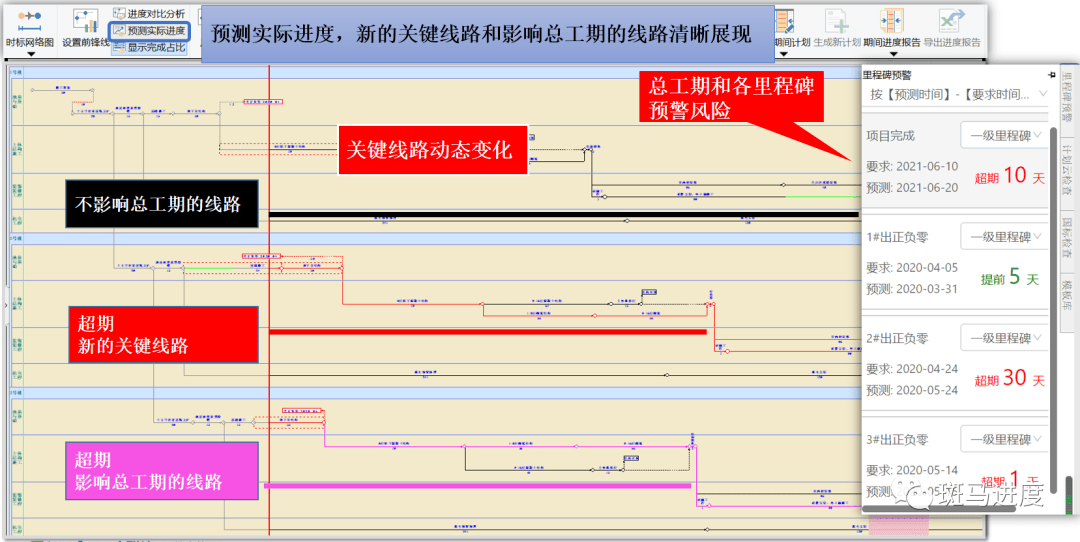1080x542 pixels.
Task: Click the red progress front line marker
Action: click(x=269, y=300)
